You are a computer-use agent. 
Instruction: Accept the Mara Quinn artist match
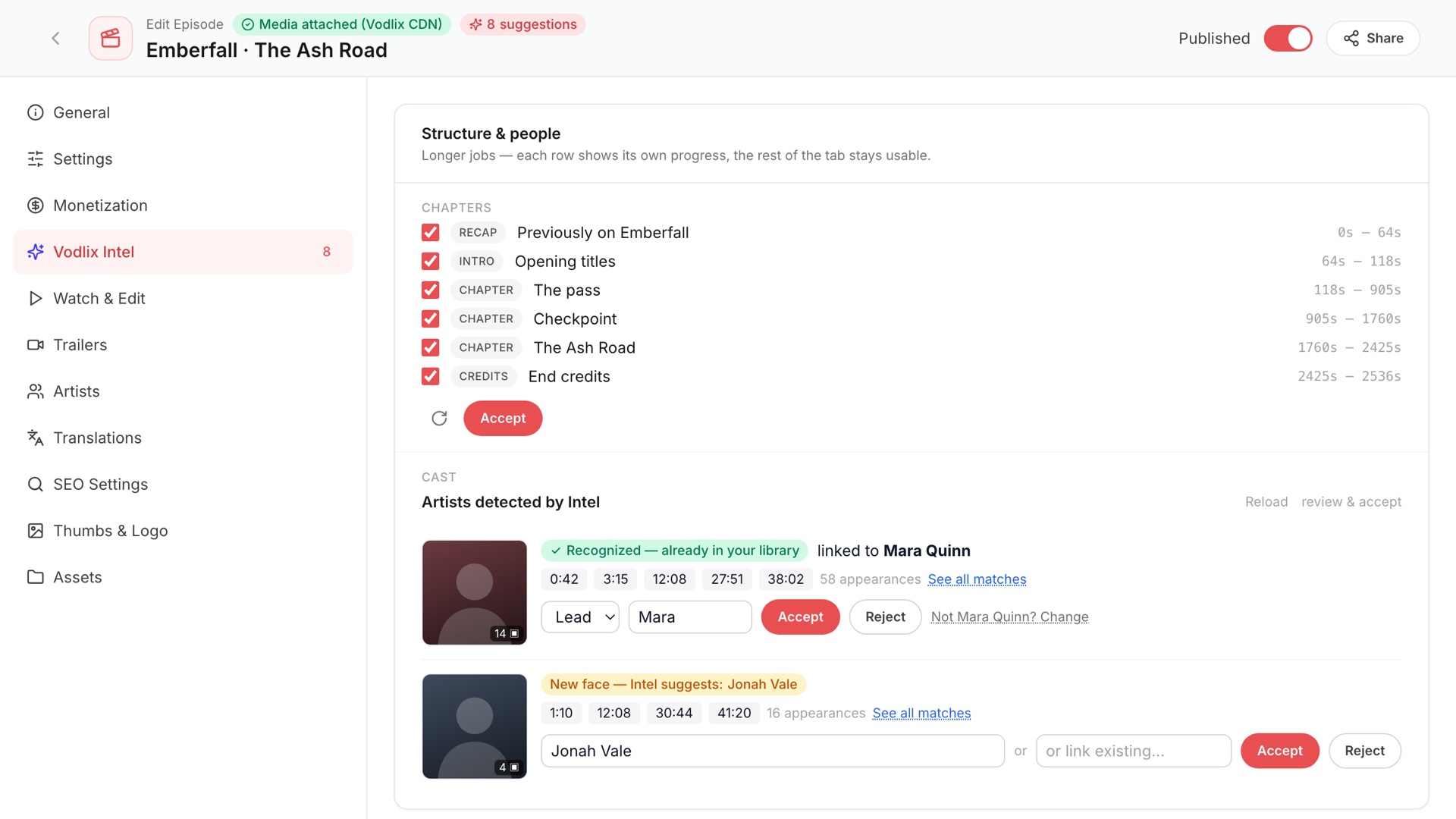[x=800, y=617]
